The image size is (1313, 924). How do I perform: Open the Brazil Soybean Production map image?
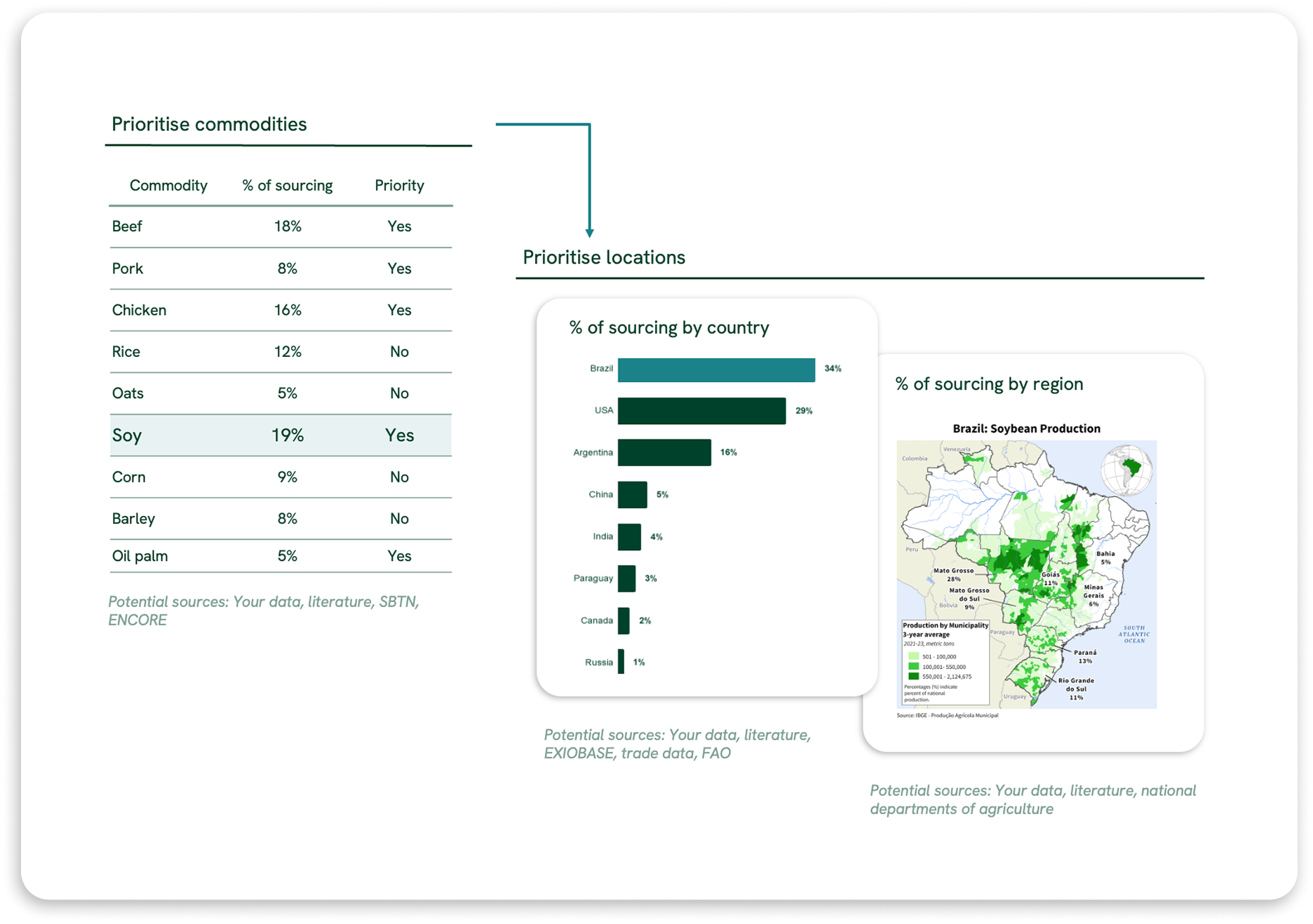pyautogui.click(x=1026, y=575)
